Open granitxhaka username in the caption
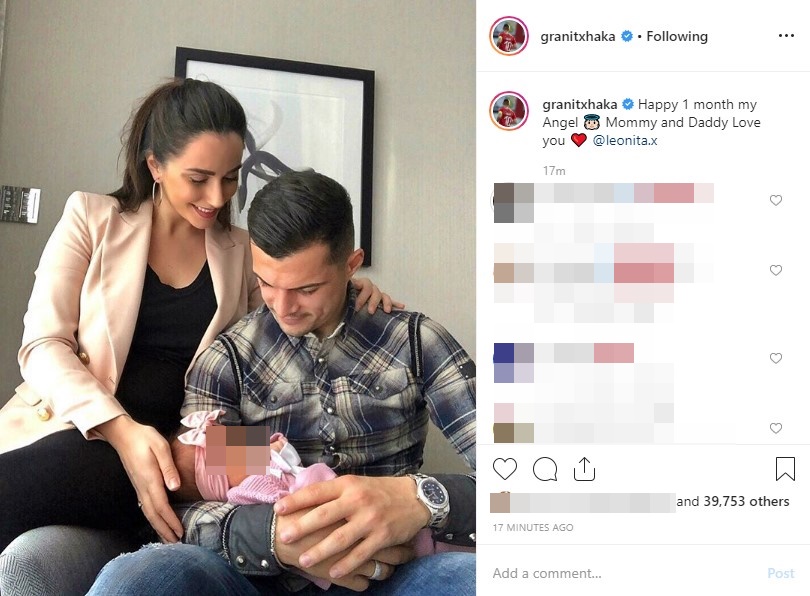The height and width of the screenshot is (596, 810). [580, 104]
